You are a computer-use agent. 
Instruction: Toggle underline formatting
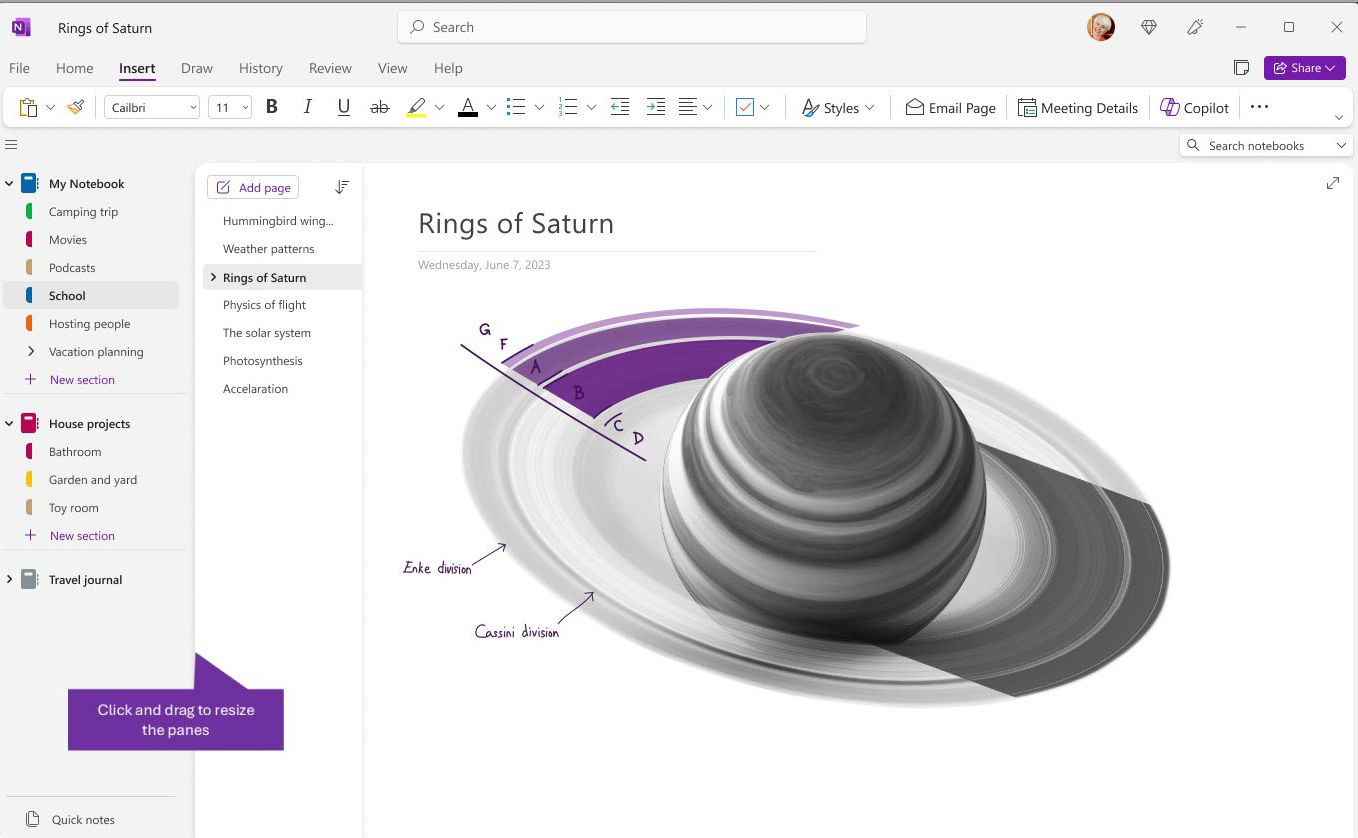pos(343,107)
